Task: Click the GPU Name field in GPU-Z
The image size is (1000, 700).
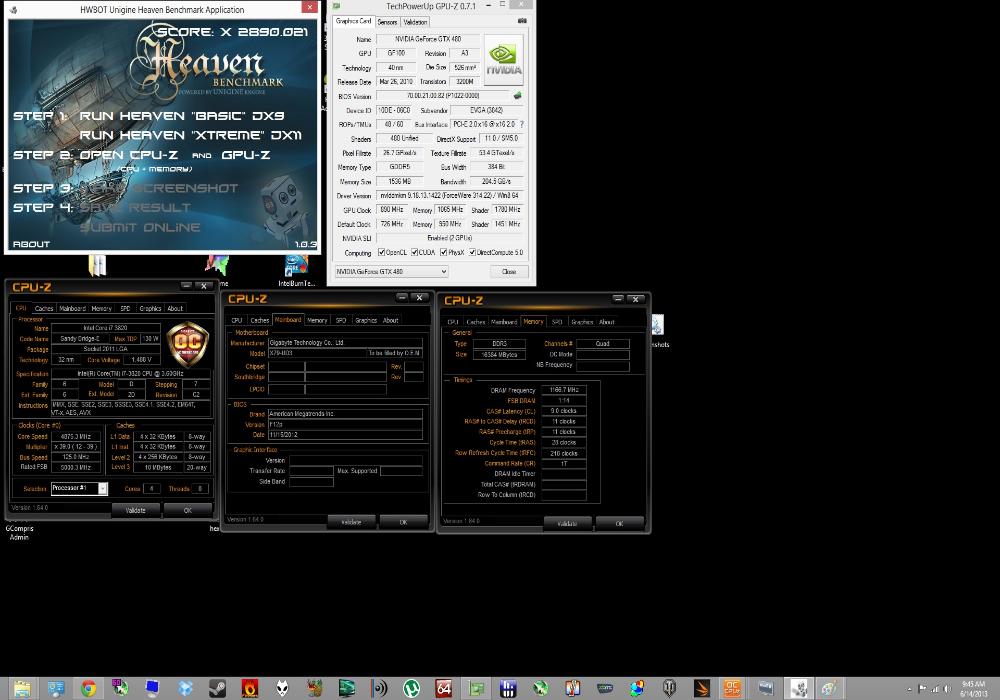Action: (x=428, y=39)
